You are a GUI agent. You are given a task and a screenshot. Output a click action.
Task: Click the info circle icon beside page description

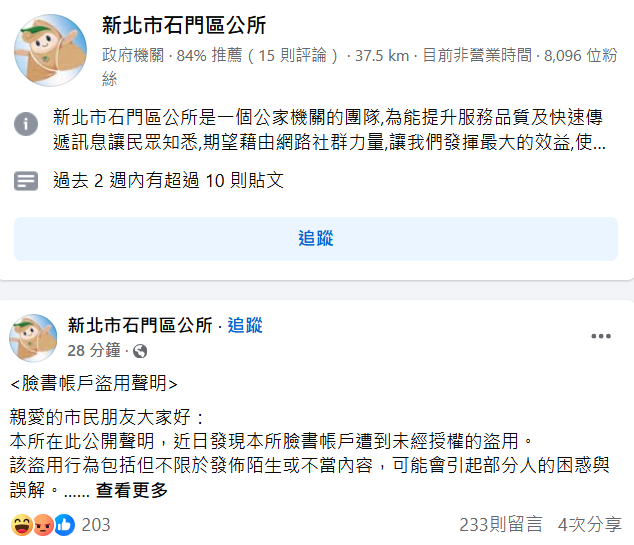click(26, 124)
